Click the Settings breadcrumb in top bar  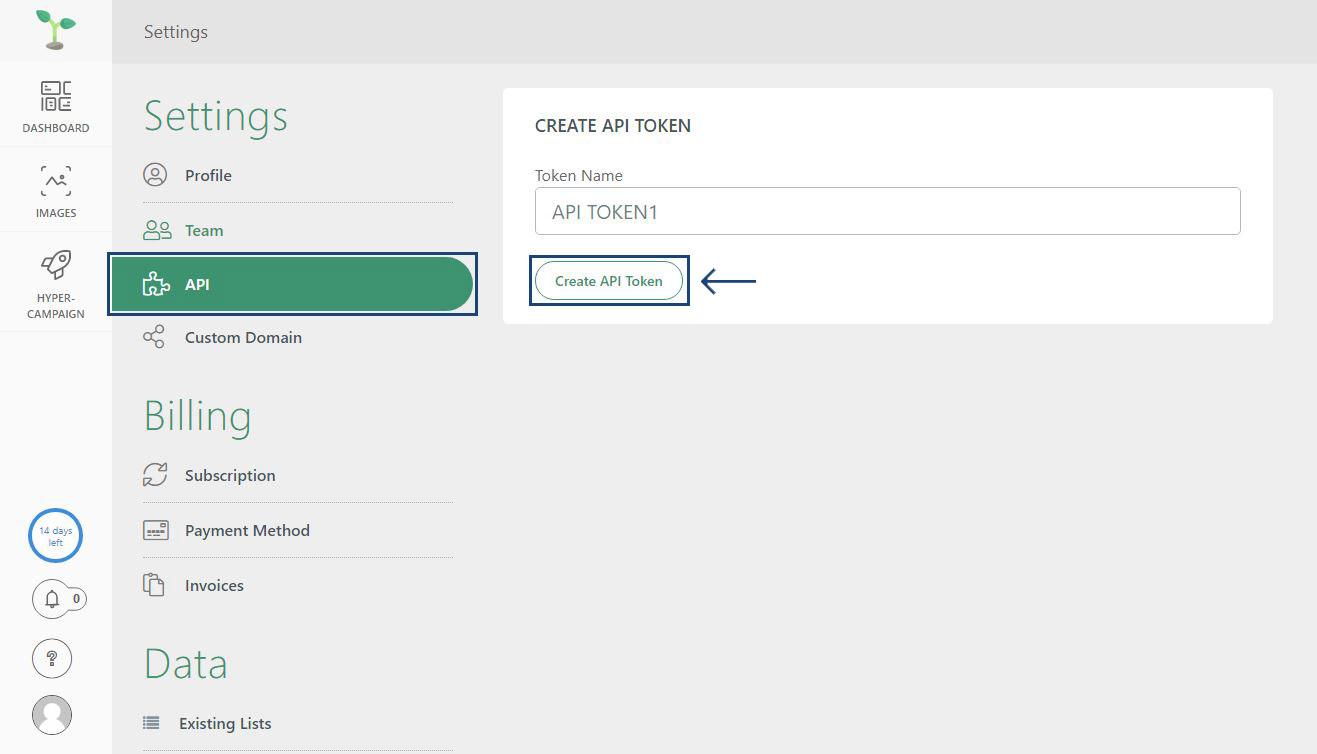click(x=176, y=32)
